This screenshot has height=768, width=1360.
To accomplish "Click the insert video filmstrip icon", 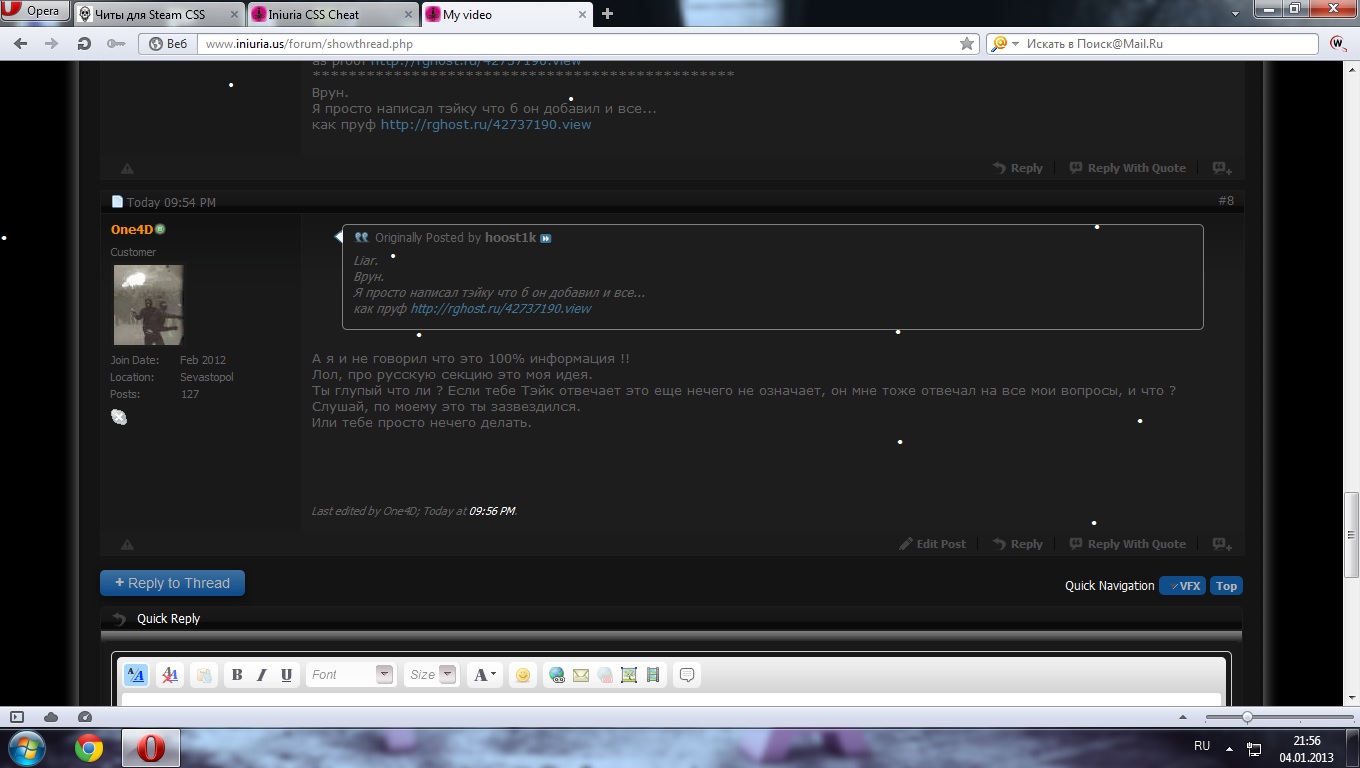I will coord(653,675).
